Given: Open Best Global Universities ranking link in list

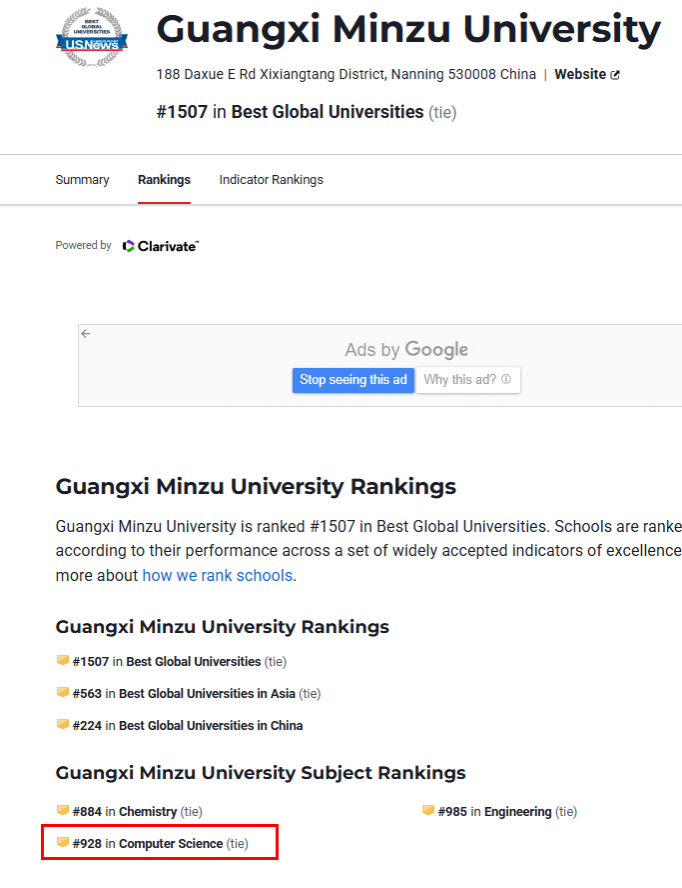Looking at the screenshot, I should coord(193,661).
